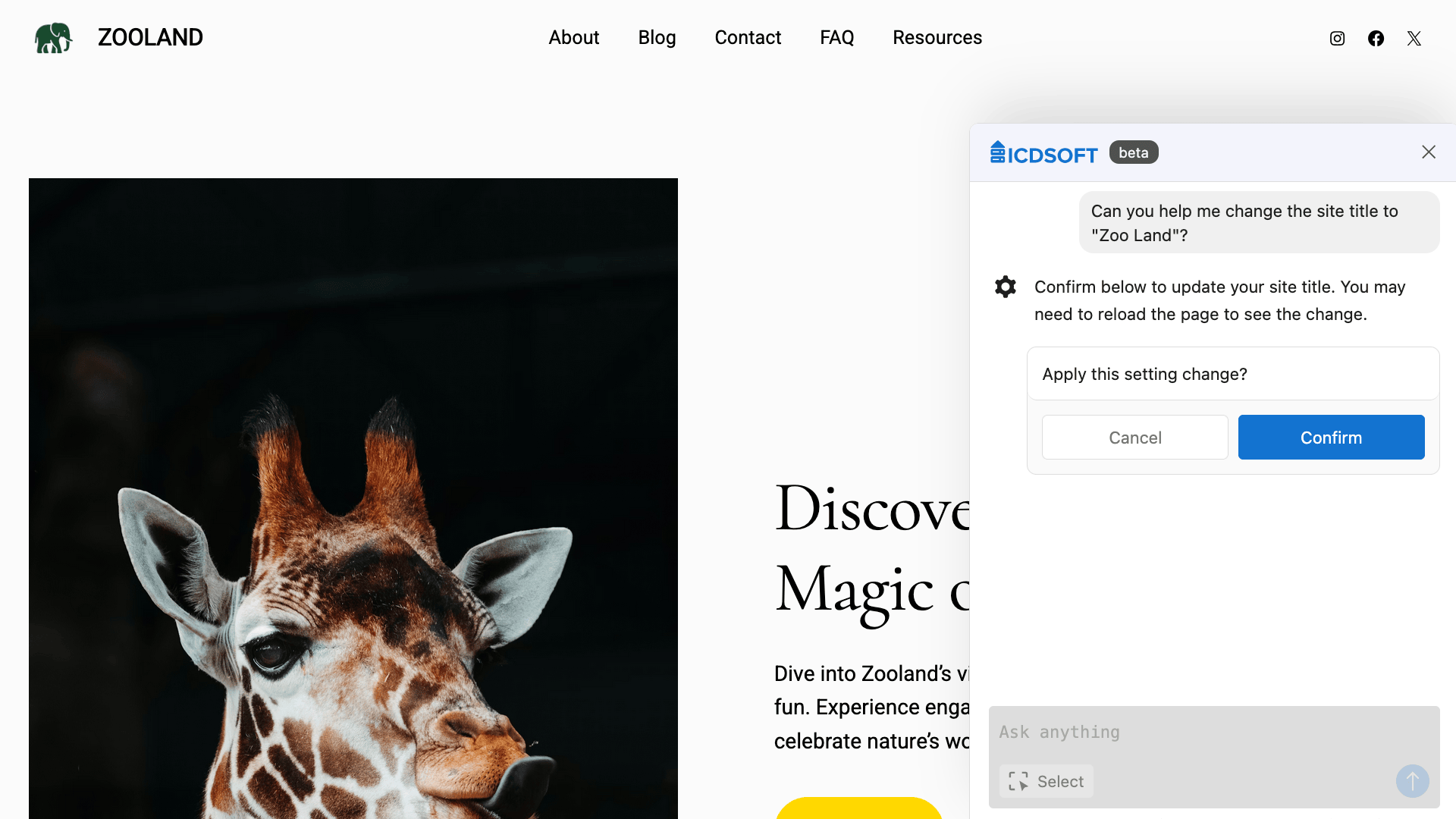
Task: Click the beta badge label
Action: pos(1133,152)
